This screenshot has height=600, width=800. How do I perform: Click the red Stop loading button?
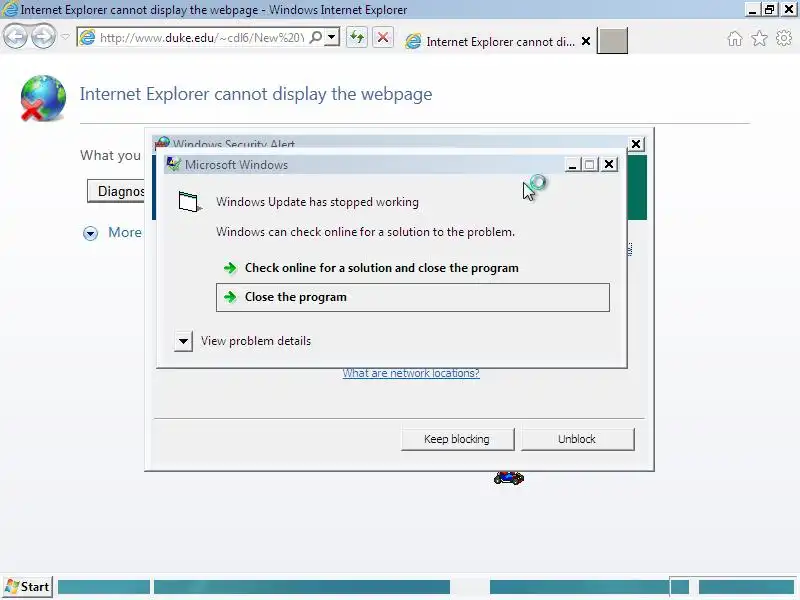point(383,37)
